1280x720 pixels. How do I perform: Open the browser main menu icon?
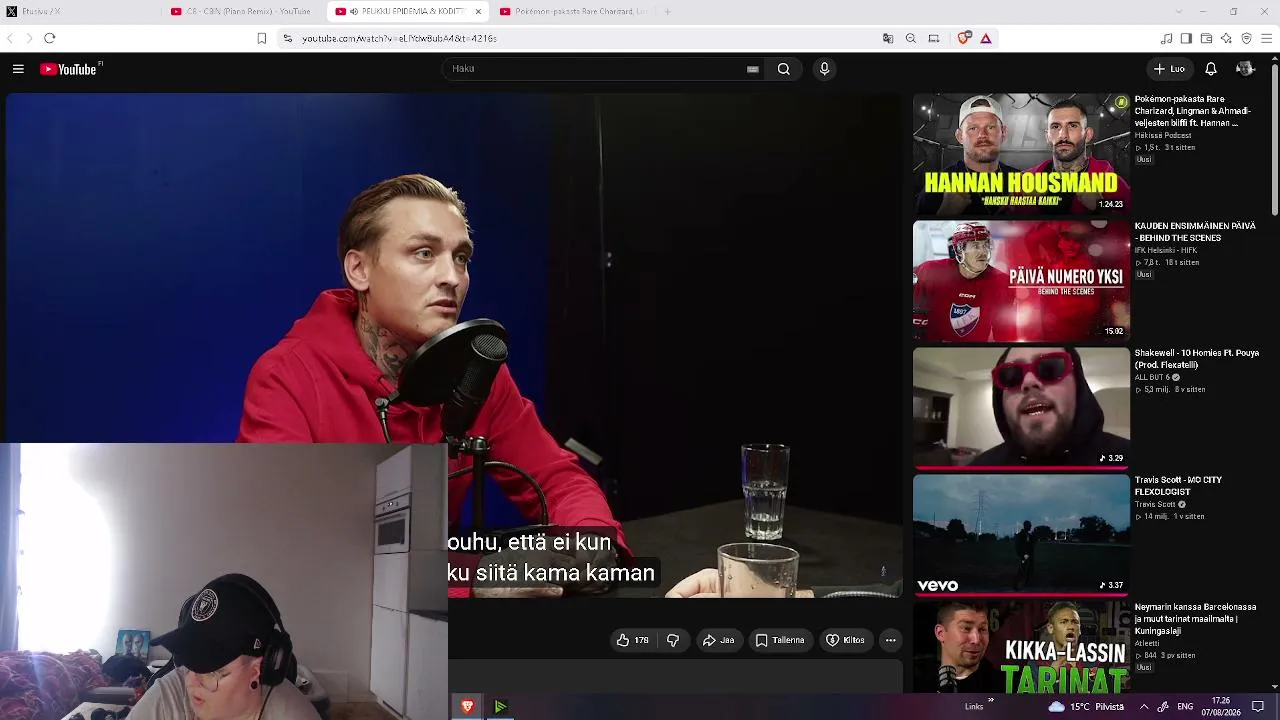1266,38
